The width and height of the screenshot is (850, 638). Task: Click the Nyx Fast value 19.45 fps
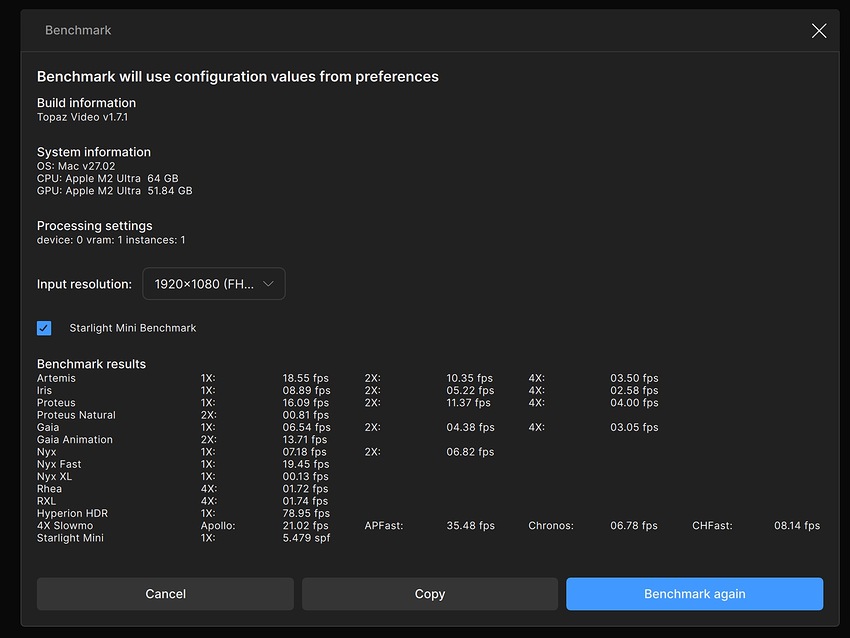306,465
